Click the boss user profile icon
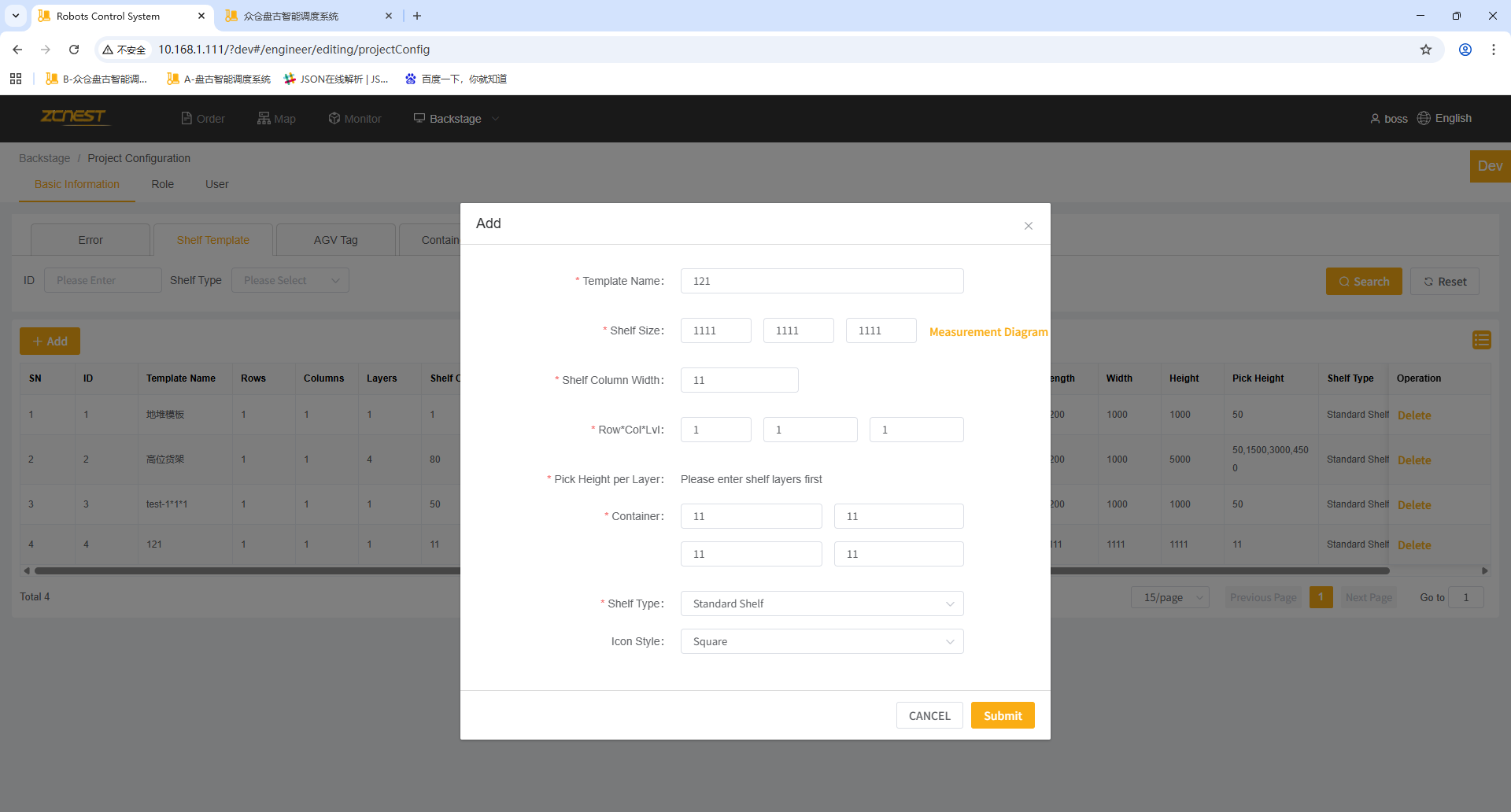This screenshot has height=812, width=1511. click(x=1375, y=119)
